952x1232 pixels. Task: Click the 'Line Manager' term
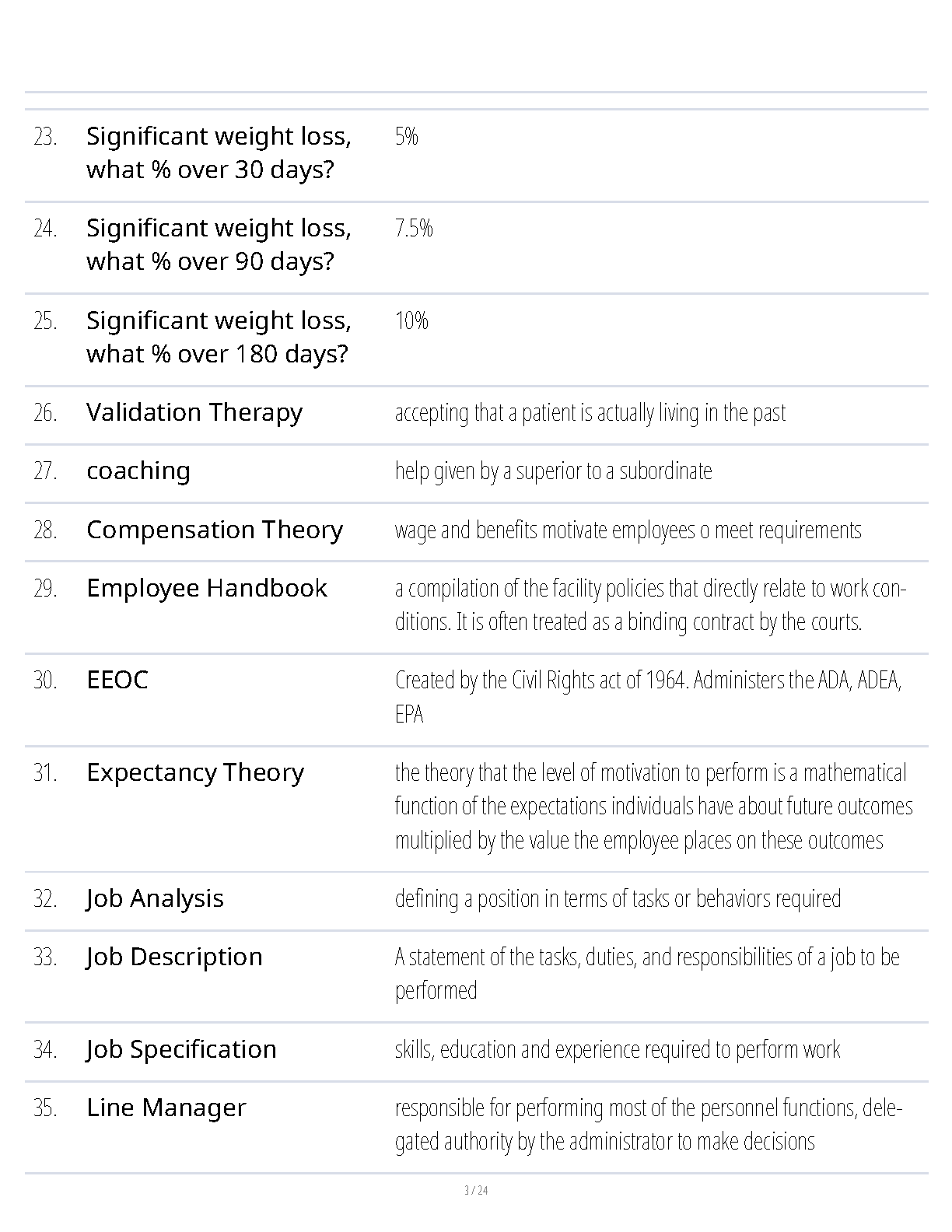tap(166, 1108)
